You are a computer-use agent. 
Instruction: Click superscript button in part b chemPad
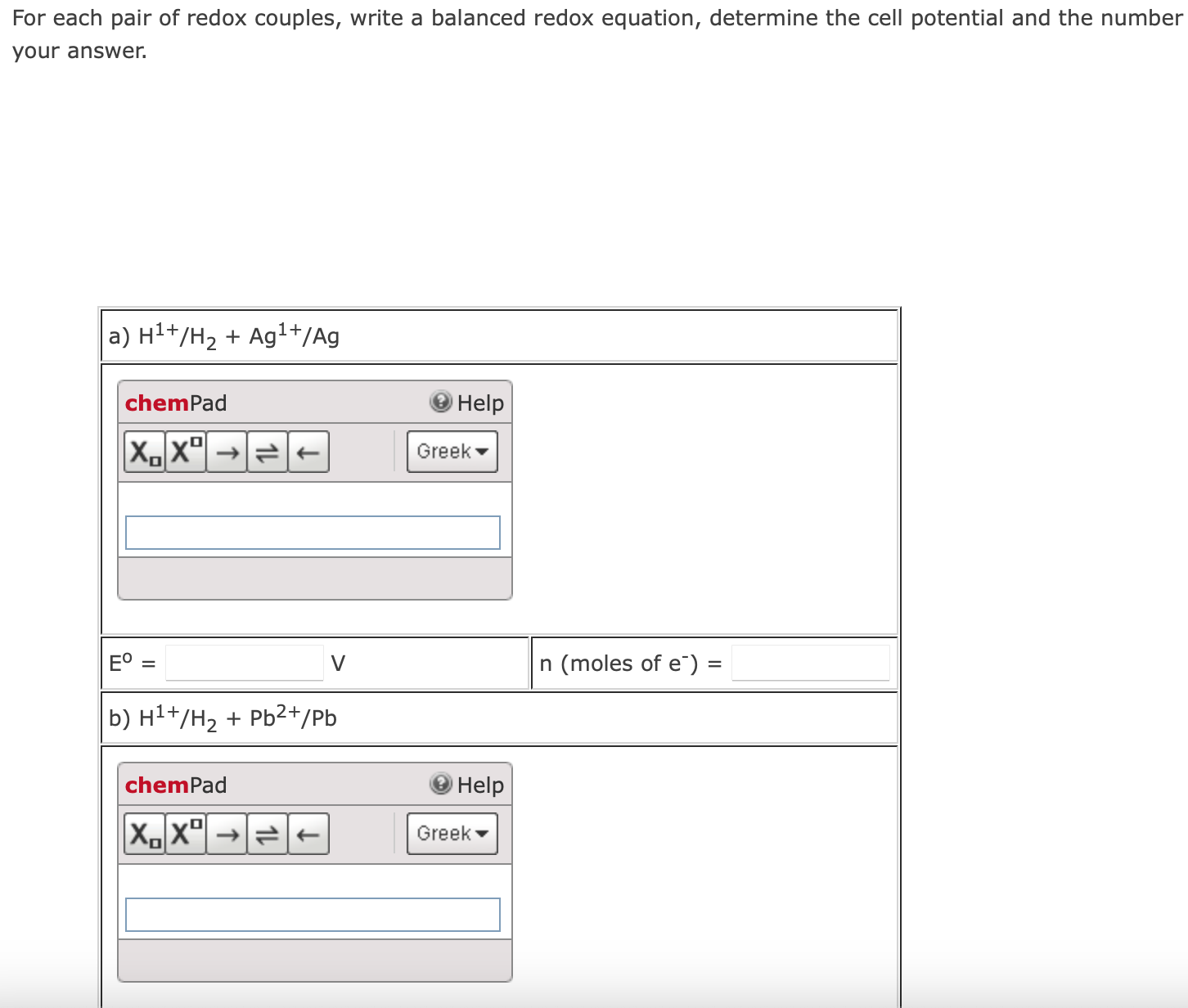pos(186,834)
